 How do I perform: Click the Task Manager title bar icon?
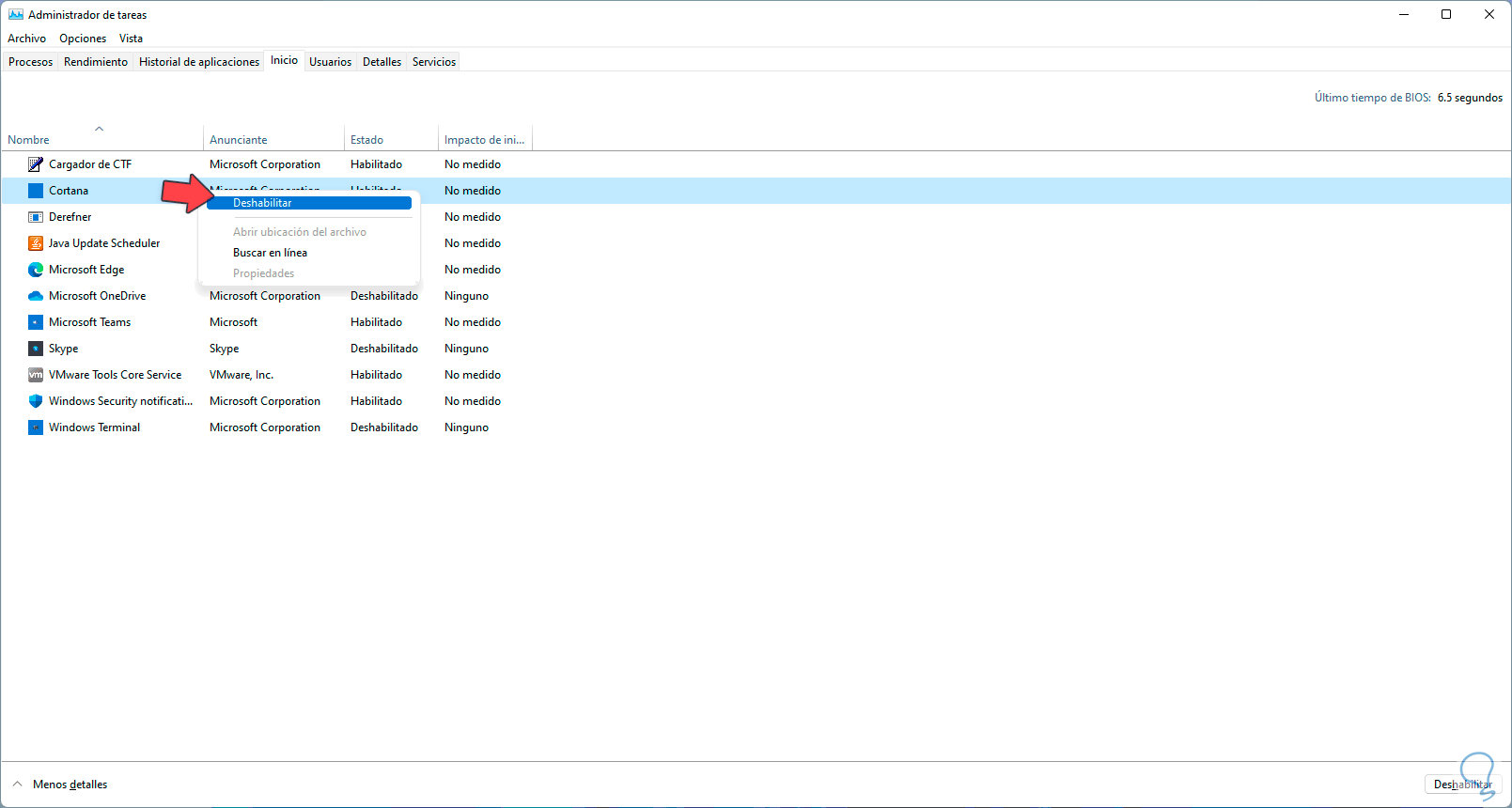pyautogui.click(x=16, y=14)
